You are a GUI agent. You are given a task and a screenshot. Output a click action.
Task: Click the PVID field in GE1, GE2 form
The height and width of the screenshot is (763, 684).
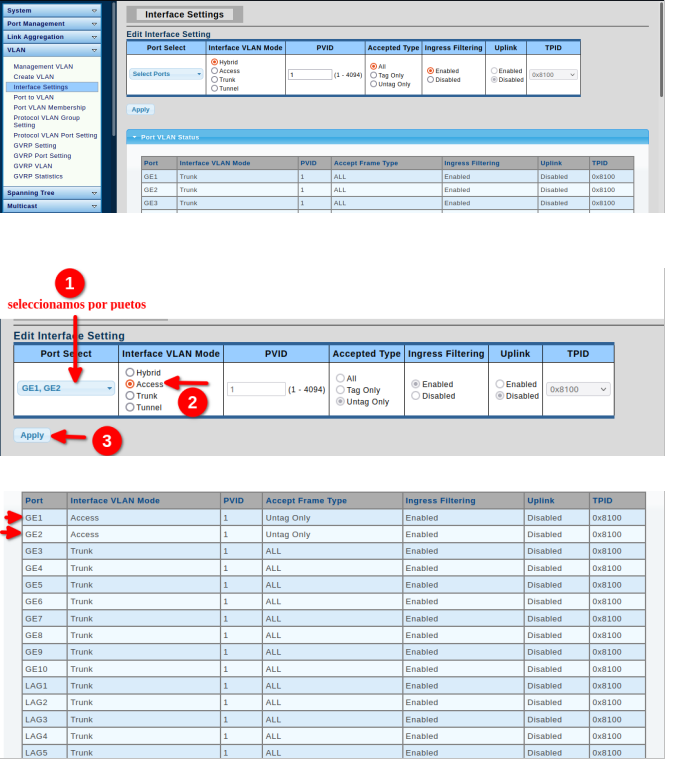[255, 389]
